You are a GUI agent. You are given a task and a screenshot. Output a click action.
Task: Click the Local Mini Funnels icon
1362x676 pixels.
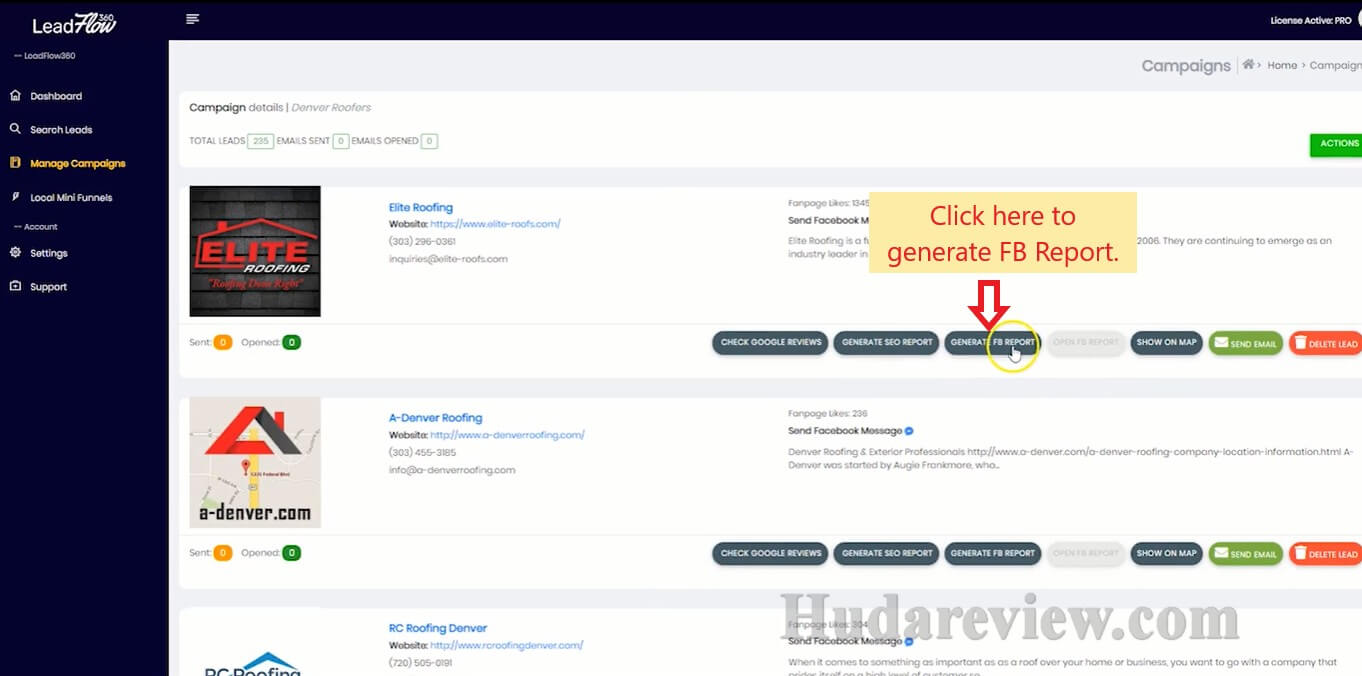[x=15, y=197]
